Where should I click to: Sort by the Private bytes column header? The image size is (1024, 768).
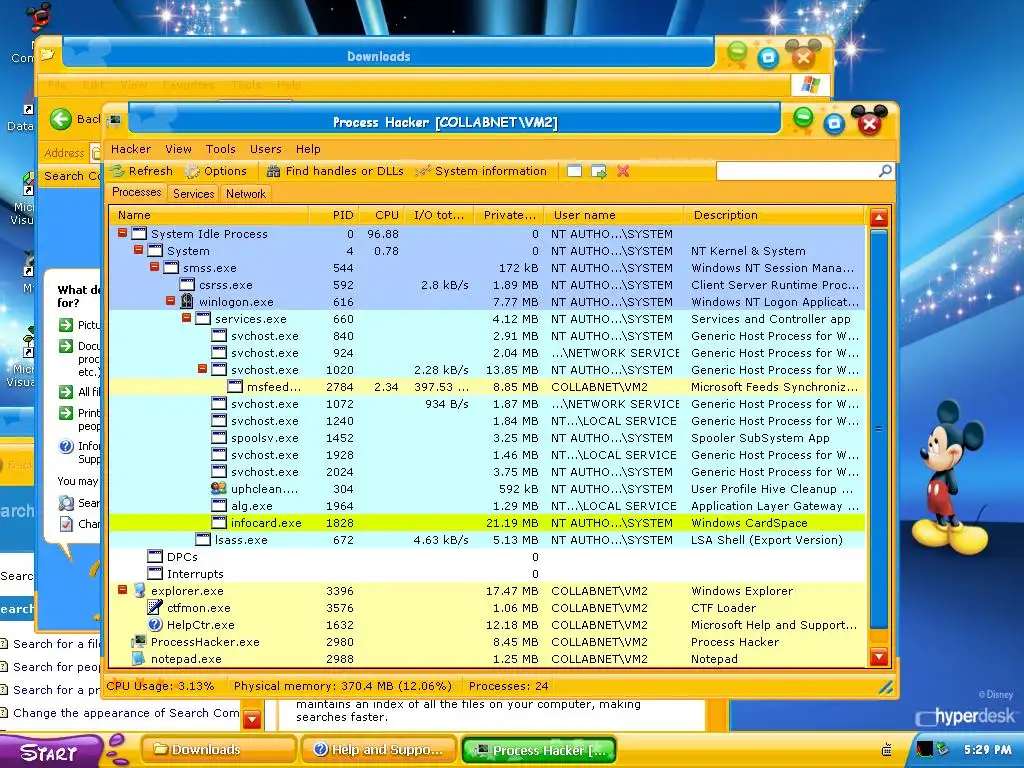509,215
